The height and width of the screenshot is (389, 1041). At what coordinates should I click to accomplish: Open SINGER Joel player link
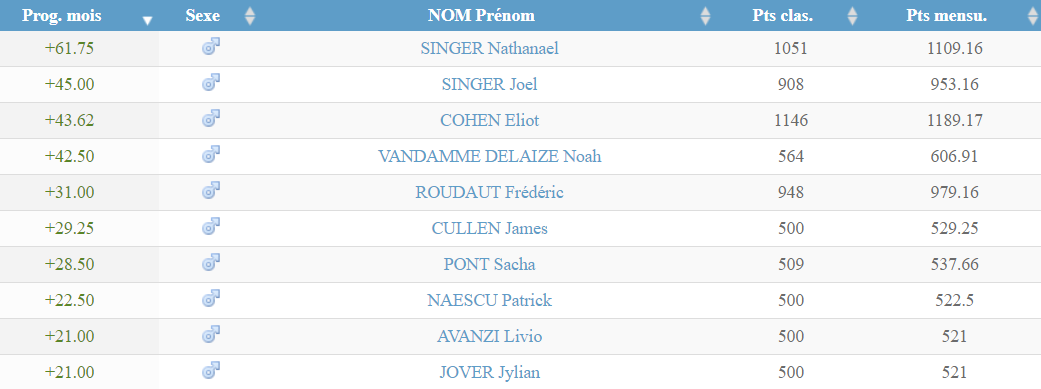(x=489, y=84)
